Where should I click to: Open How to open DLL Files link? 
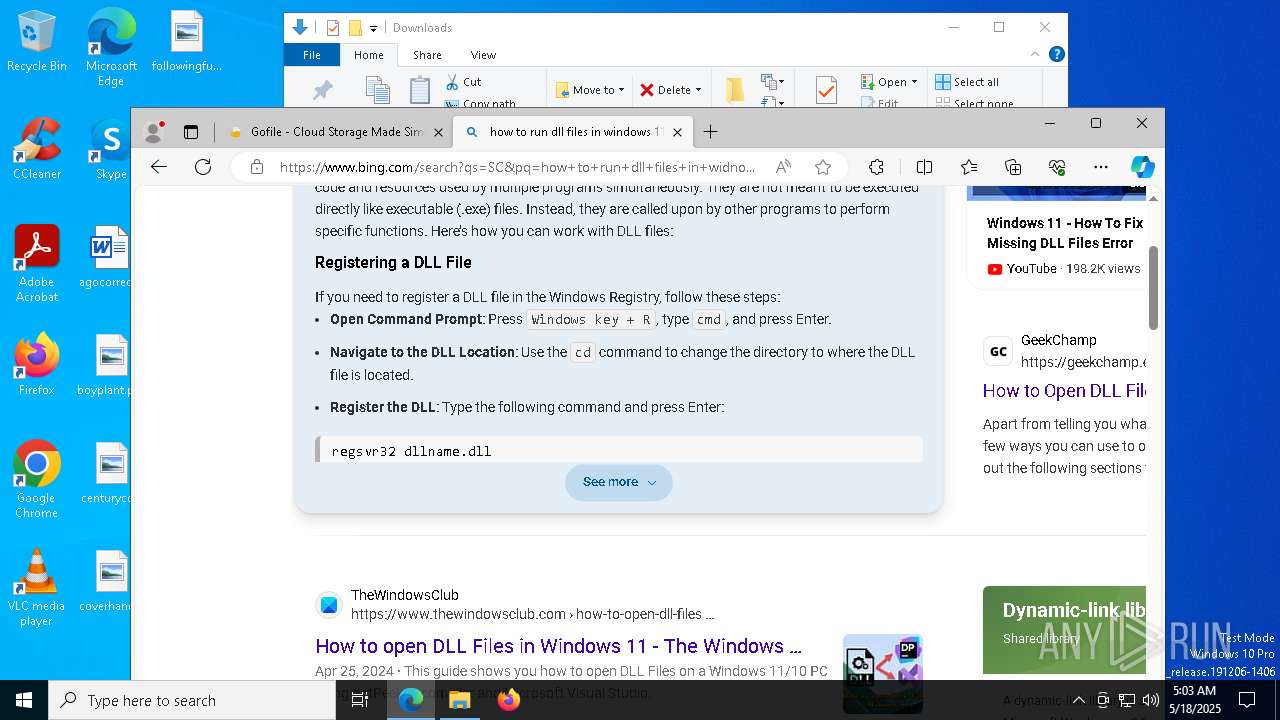pyautogui.click(x=558, y=646)
